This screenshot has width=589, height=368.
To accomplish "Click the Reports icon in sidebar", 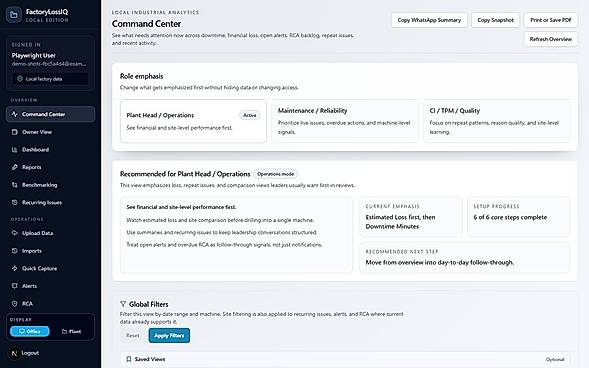I will pyautogui.click(x=15, y=167).
